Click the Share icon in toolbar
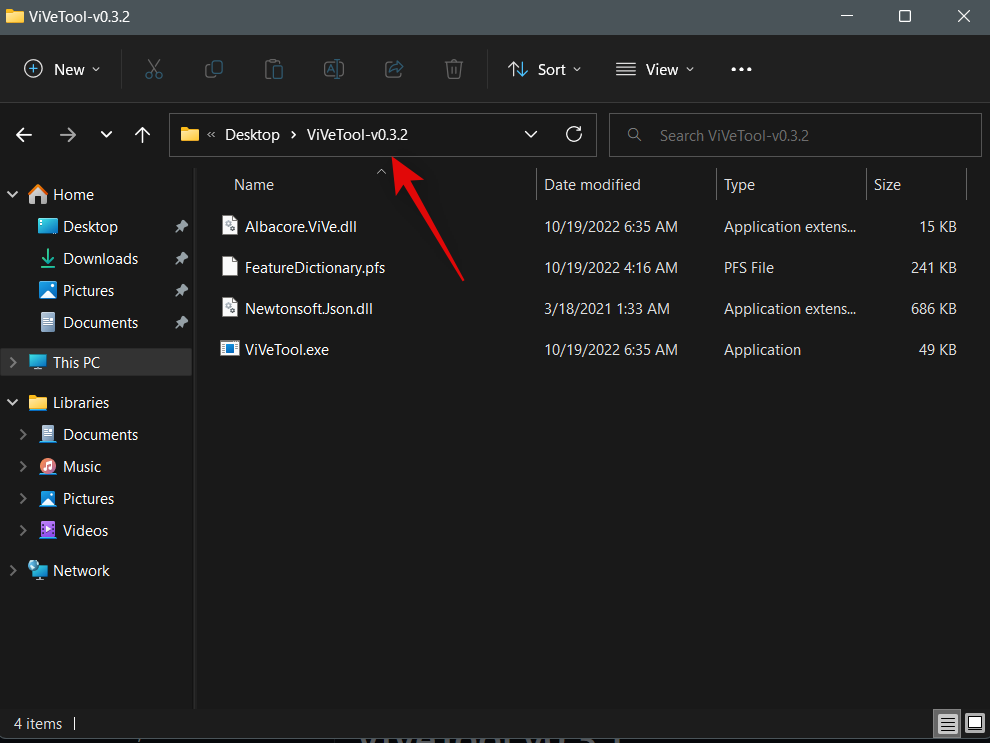990x743 pixels. pyautogui.click(x=394, y=69)
